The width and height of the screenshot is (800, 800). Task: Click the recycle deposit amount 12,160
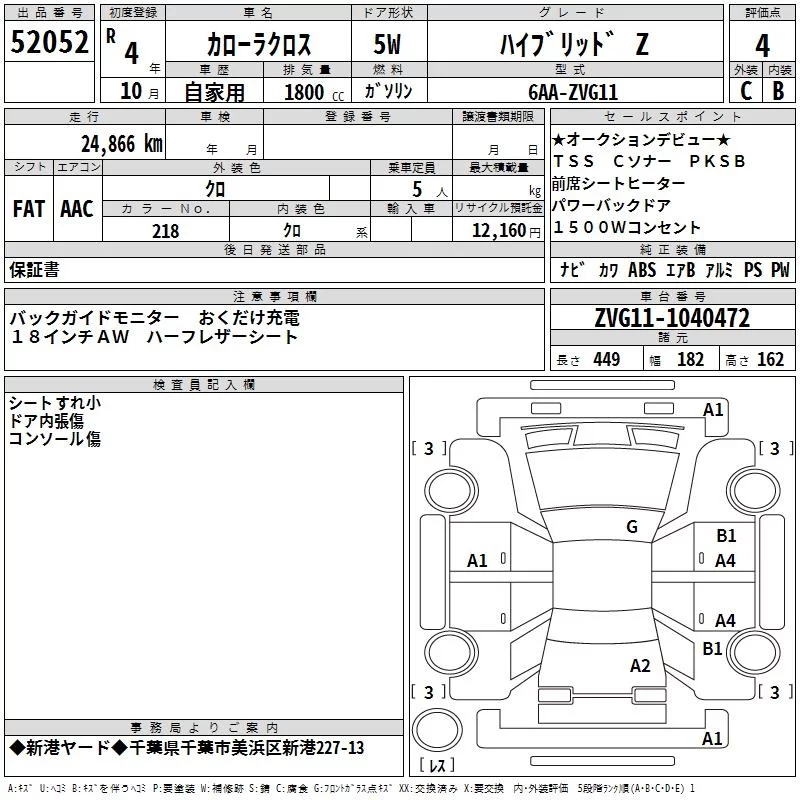(497, 231)
